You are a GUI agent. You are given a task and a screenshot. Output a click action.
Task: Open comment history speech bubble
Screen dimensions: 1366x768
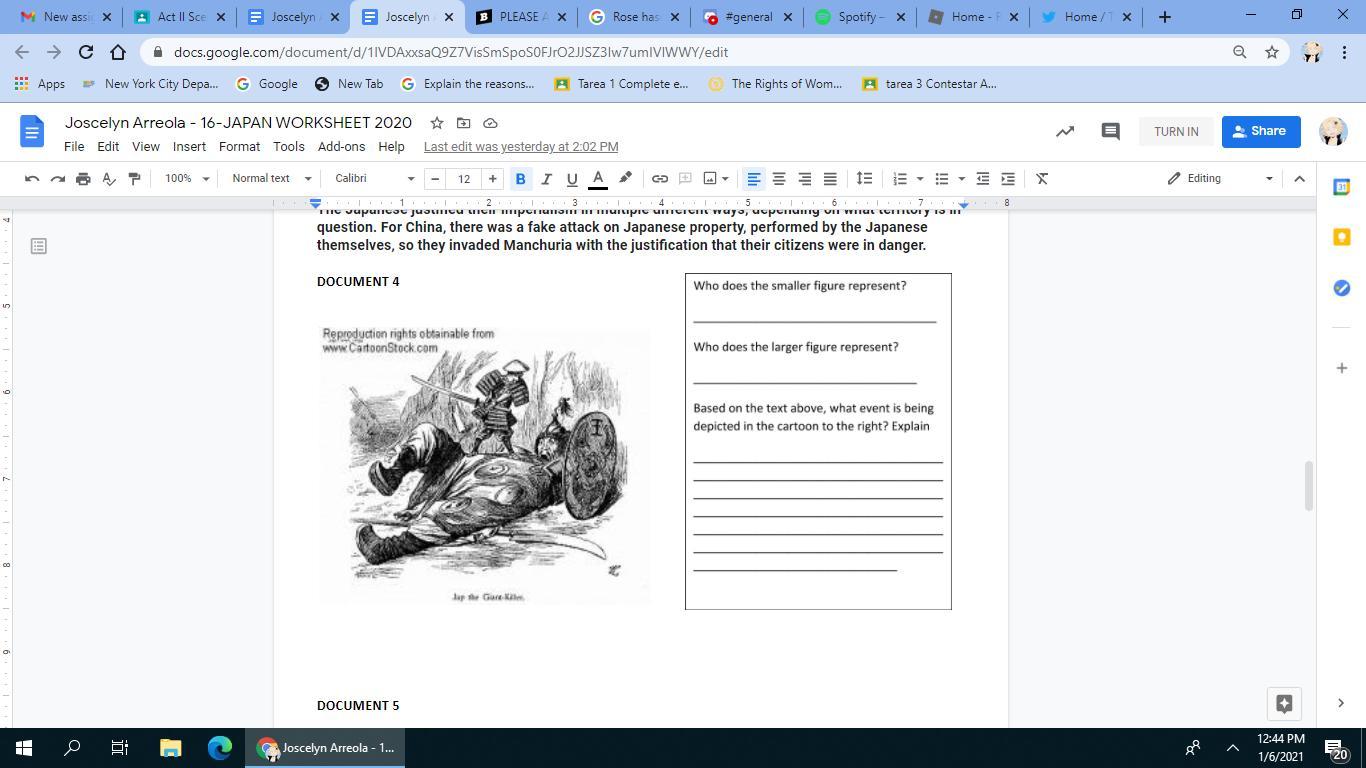tap(1110, 131)
